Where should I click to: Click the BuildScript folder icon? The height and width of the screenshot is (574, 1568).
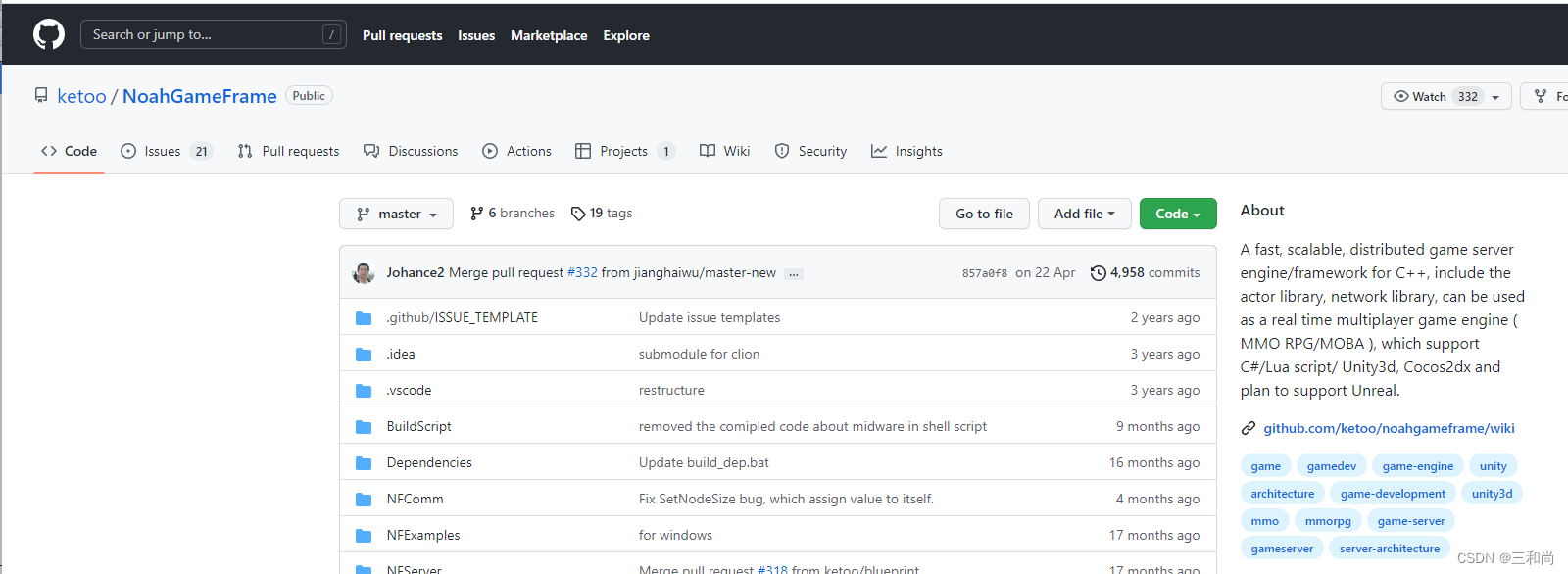[364, 427]
